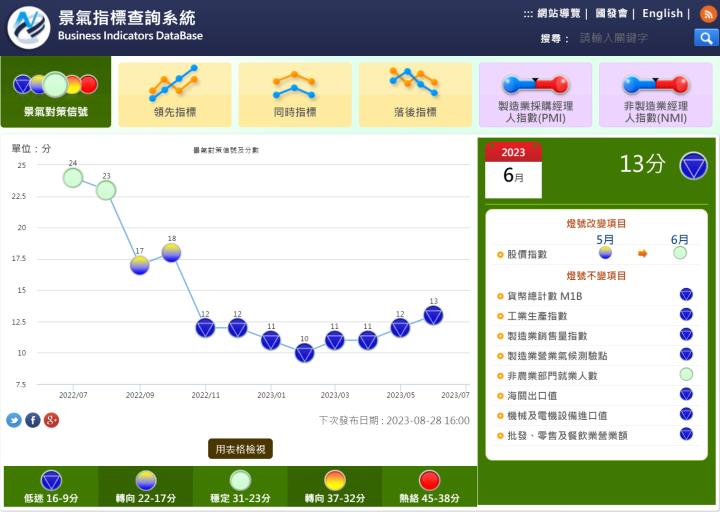Open the 非農業部門就業人數 item
This screenshot has height=512, width=720.
pos(552,376)
